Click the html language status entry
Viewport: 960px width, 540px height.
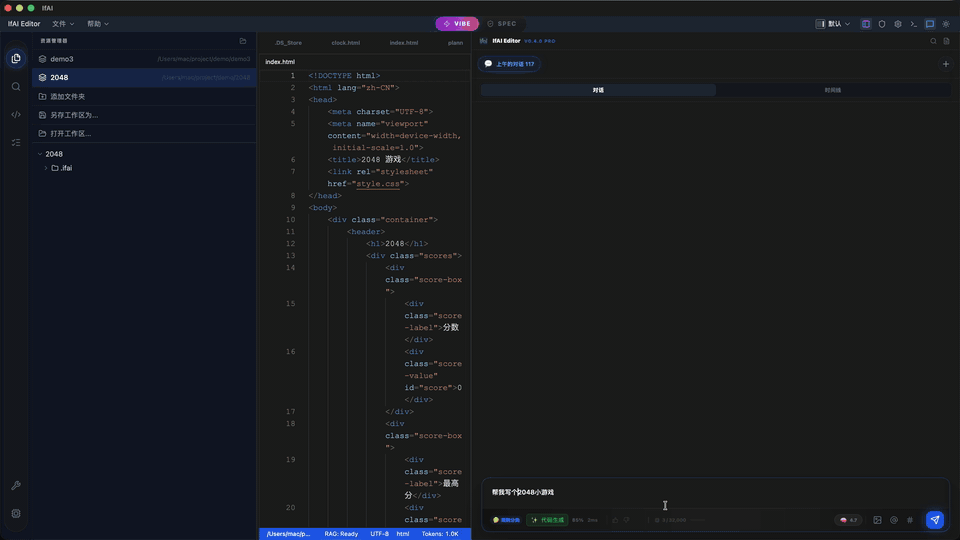point(403,534)
